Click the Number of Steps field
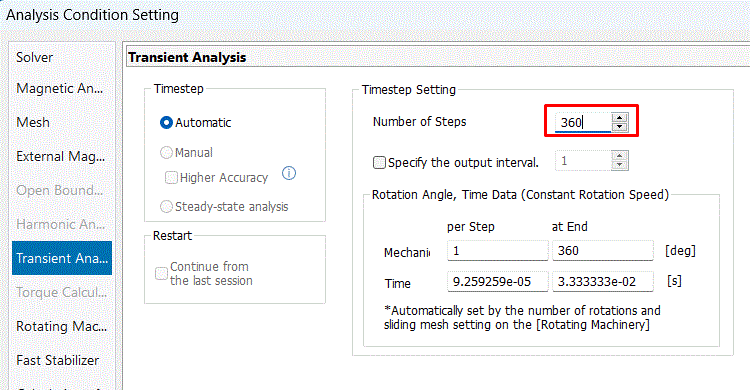 (x=583, y=123)
